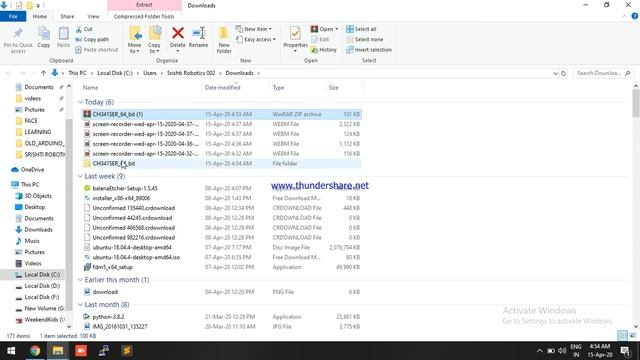Open the Move to command
The image size is (640, 360).
134,40
